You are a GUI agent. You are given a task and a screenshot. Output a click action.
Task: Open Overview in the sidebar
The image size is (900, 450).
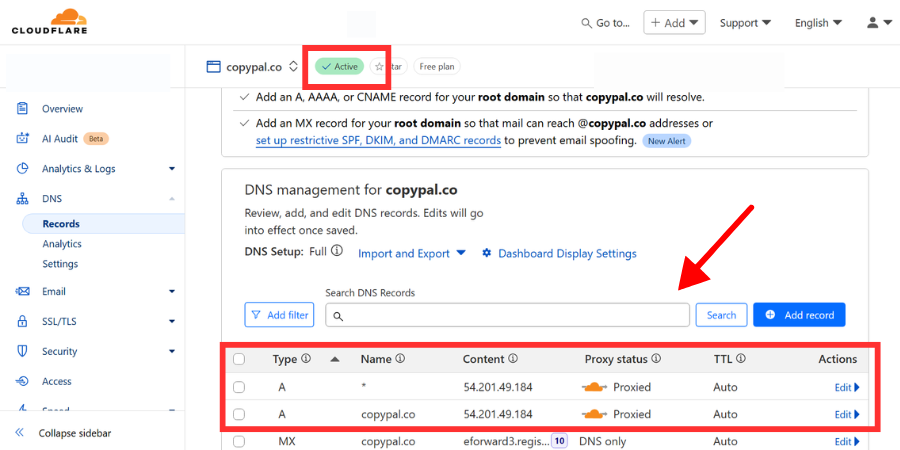[62, 108]
